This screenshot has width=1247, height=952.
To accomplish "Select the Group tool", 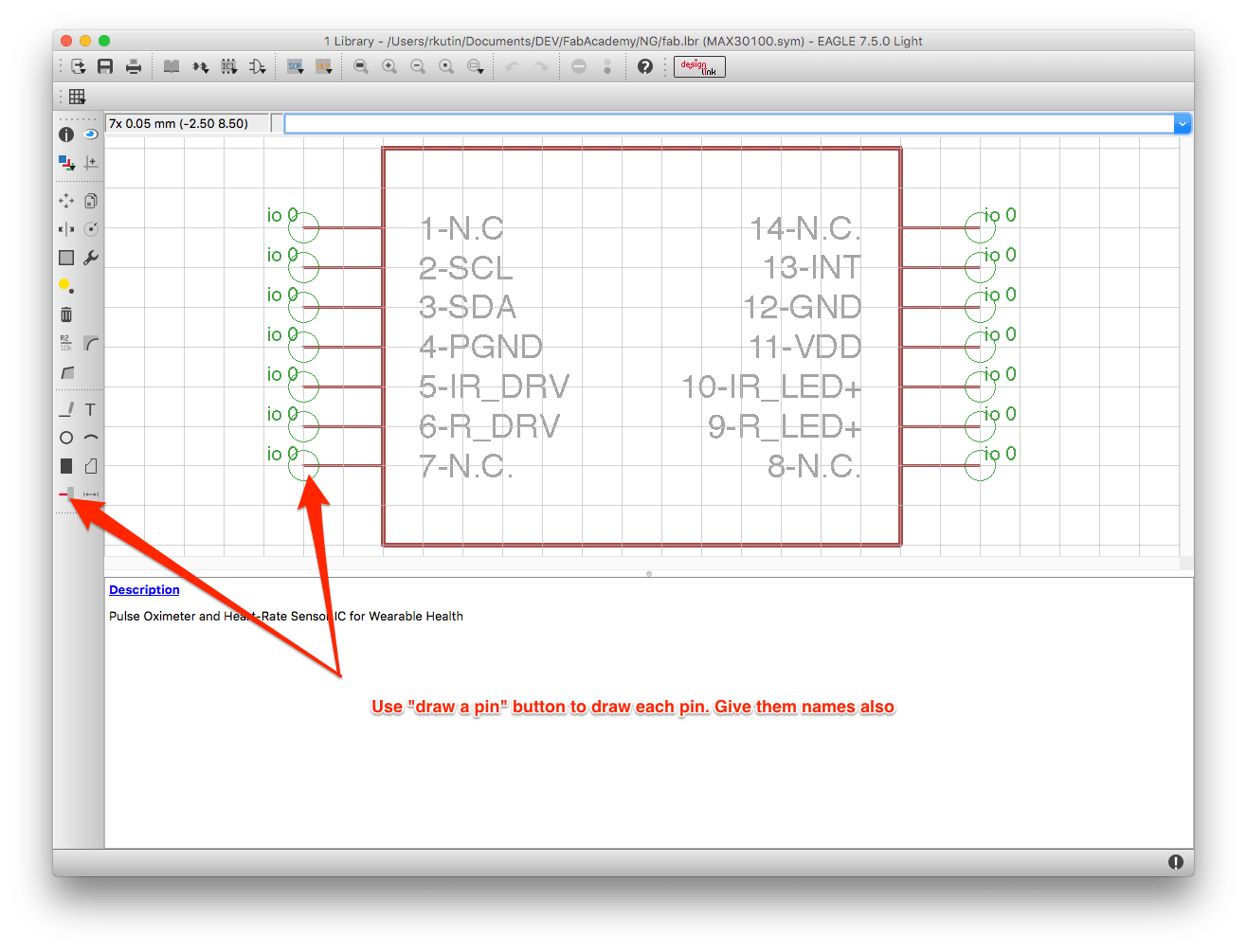I will click(x=66, y=258).
